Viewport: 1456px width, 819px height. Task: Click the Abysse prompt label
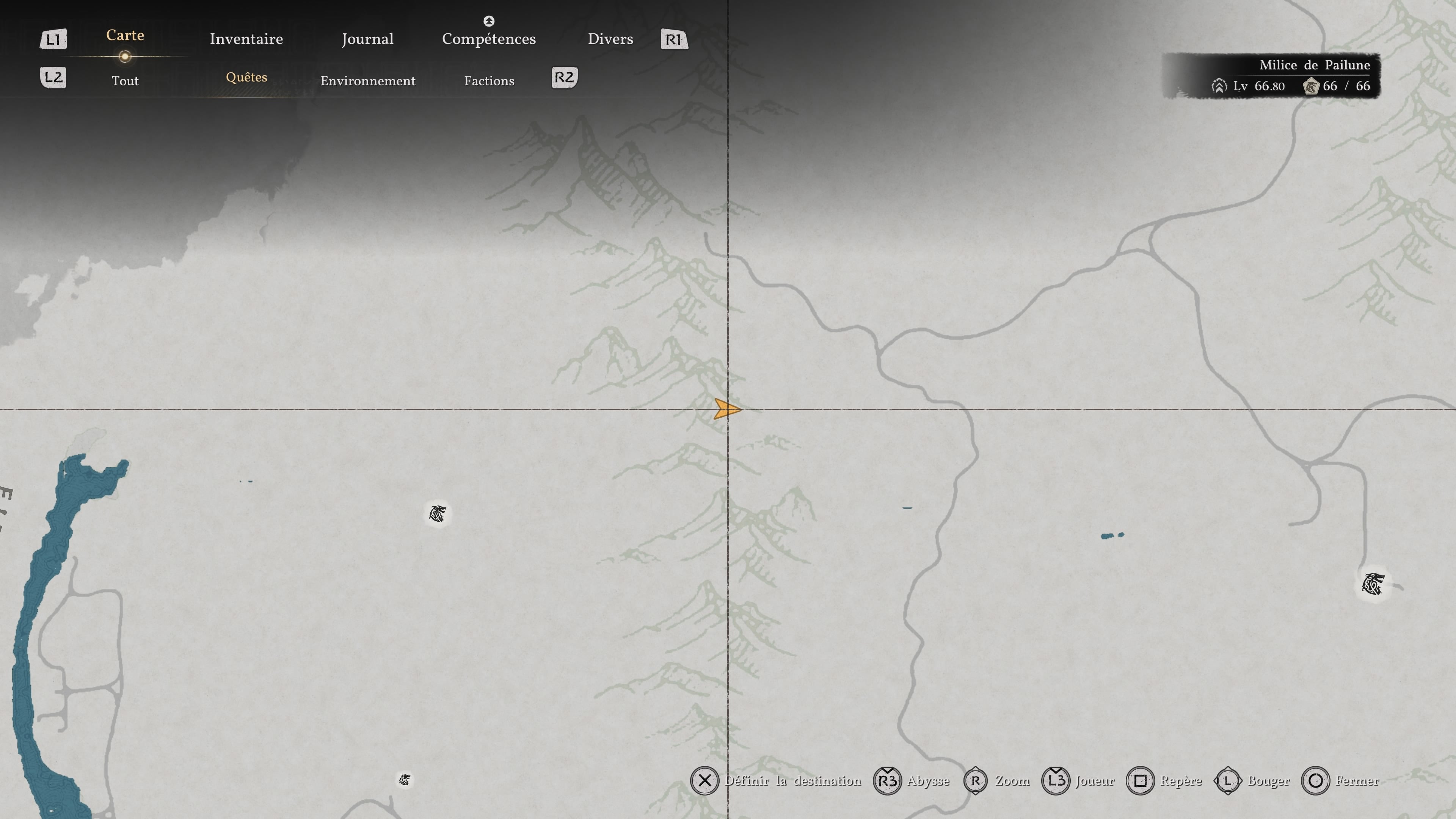(928, 781)
